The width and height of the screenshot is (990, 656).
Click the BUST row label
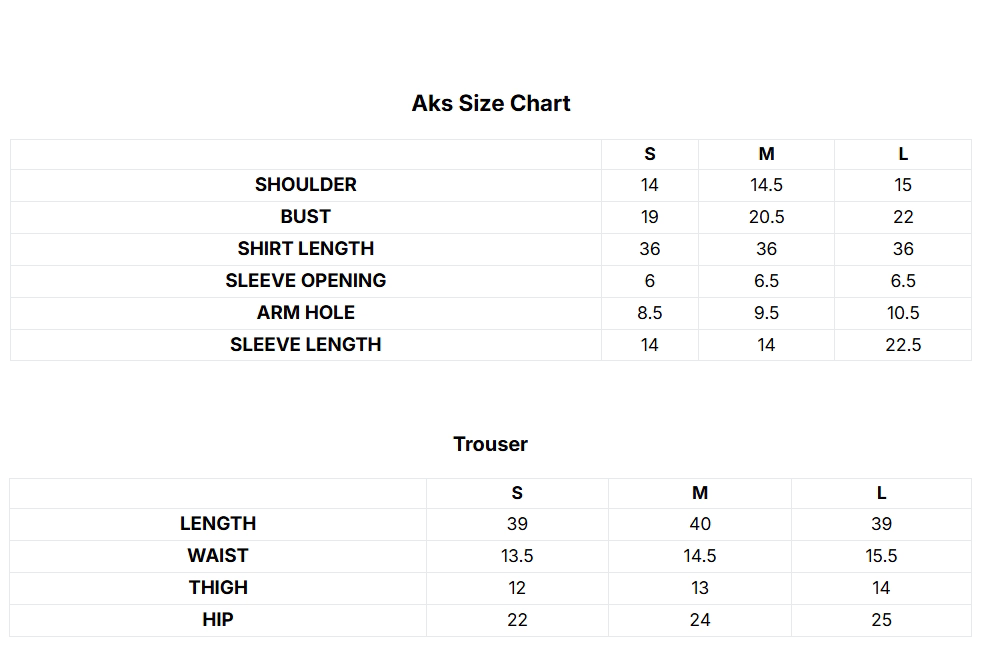(306, 217)
